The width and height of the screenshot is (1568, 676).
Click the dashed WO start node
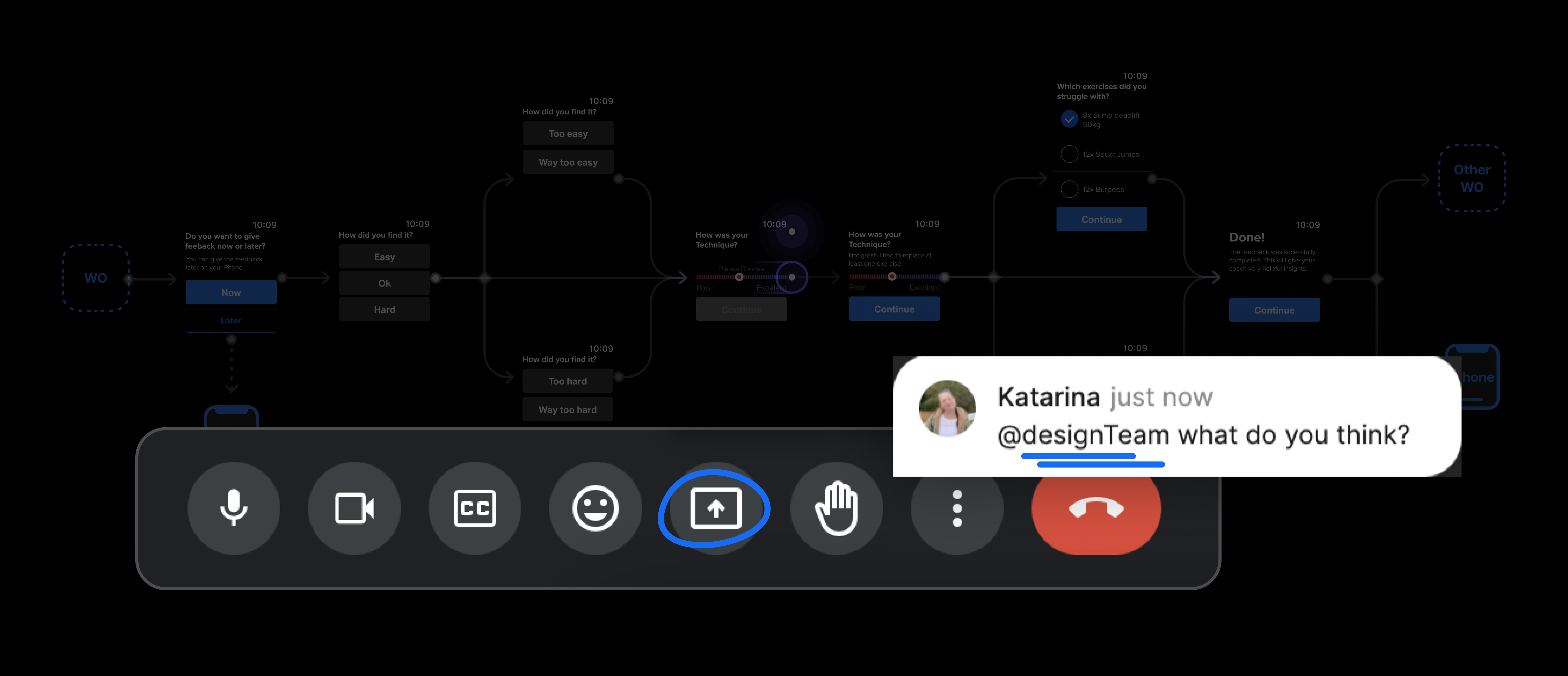(96, 278)
